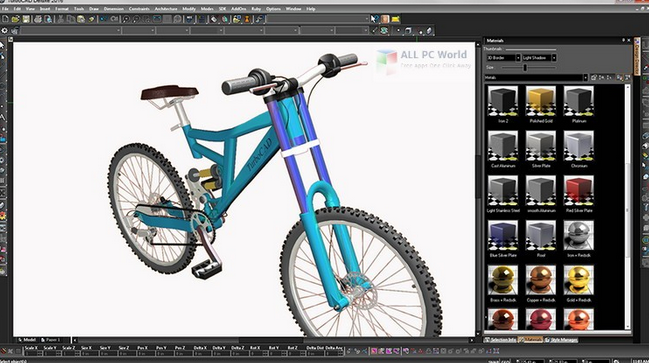Open the Dimension menu
The image size is (649, 363).
[x=113, y=9]
